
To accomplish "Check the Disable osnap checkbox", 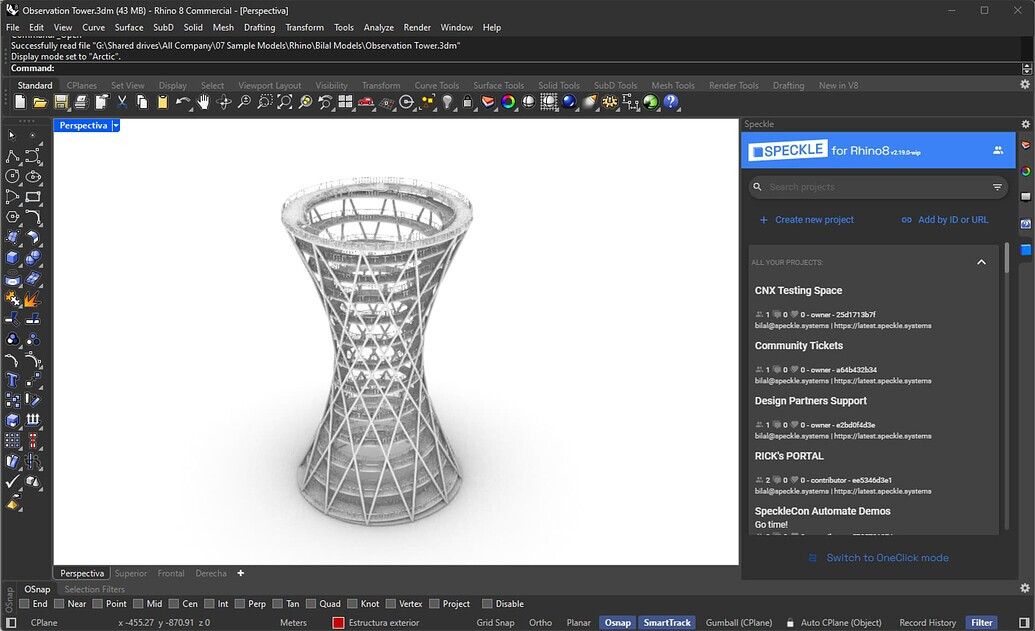I will point(487,604).
